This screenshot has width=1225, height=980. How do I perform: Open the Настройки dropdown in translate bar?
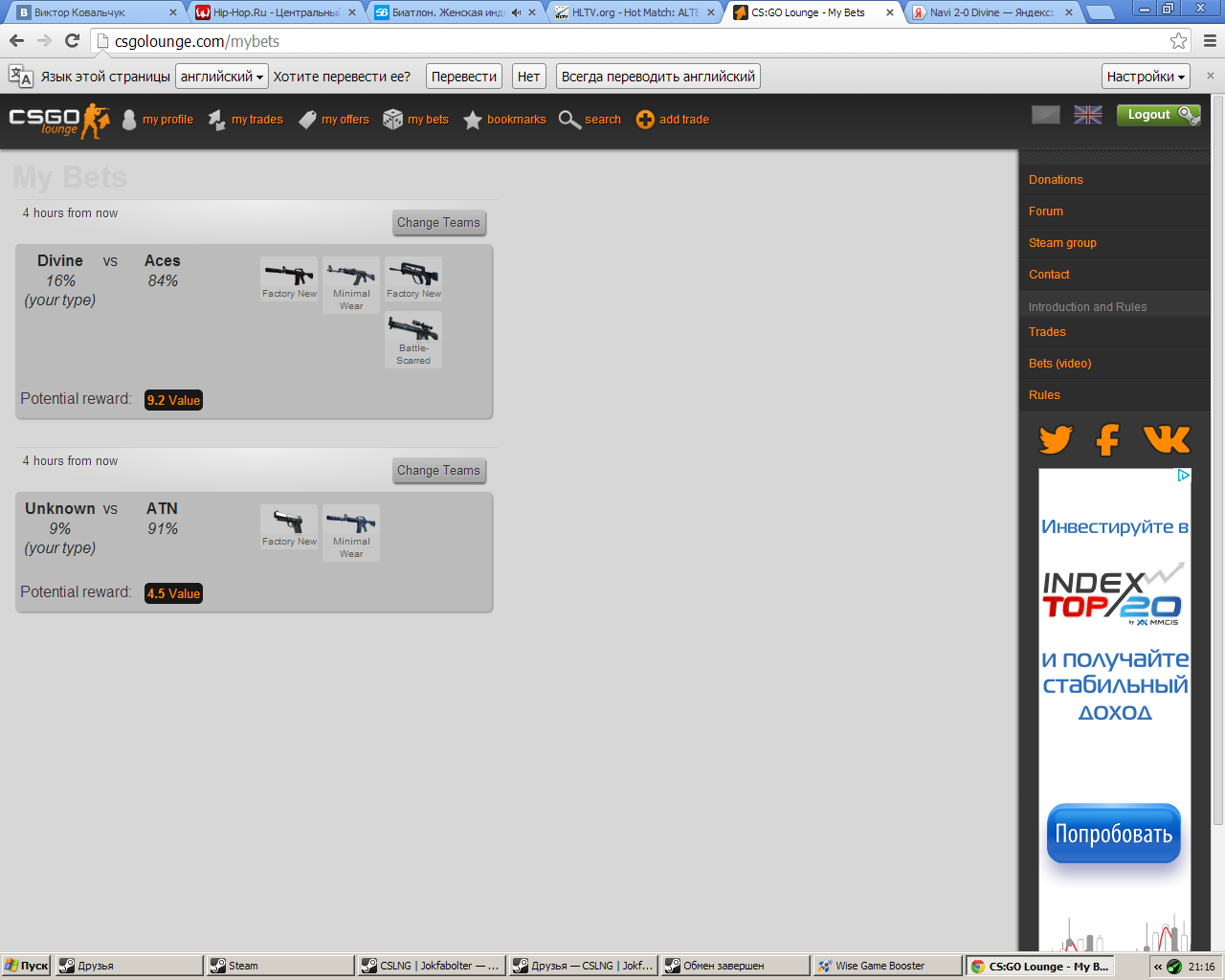[1146, 77]
